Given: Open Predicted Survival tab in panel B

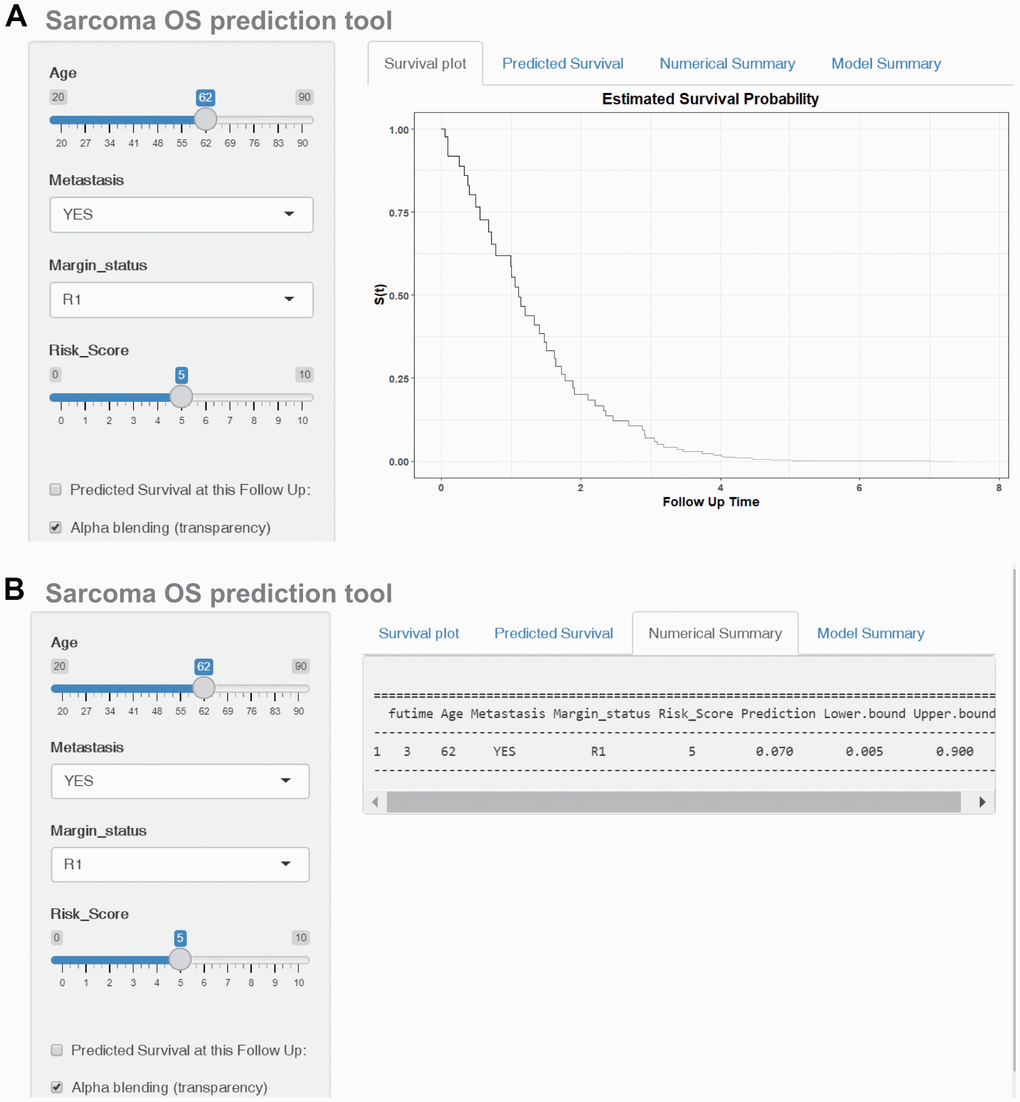Looking at the screenshot, I should (553, 634).
